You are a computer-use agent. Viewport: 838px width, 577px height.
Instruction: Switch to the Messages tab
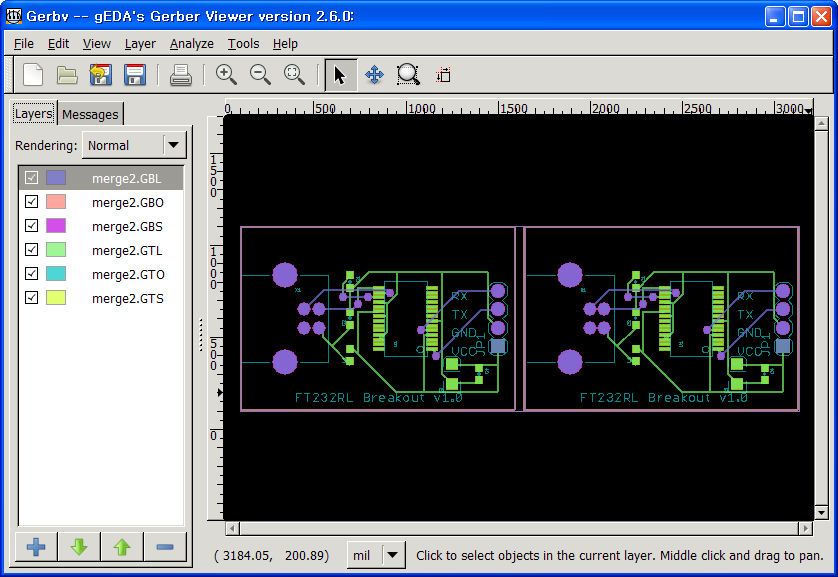coord(90,114)
